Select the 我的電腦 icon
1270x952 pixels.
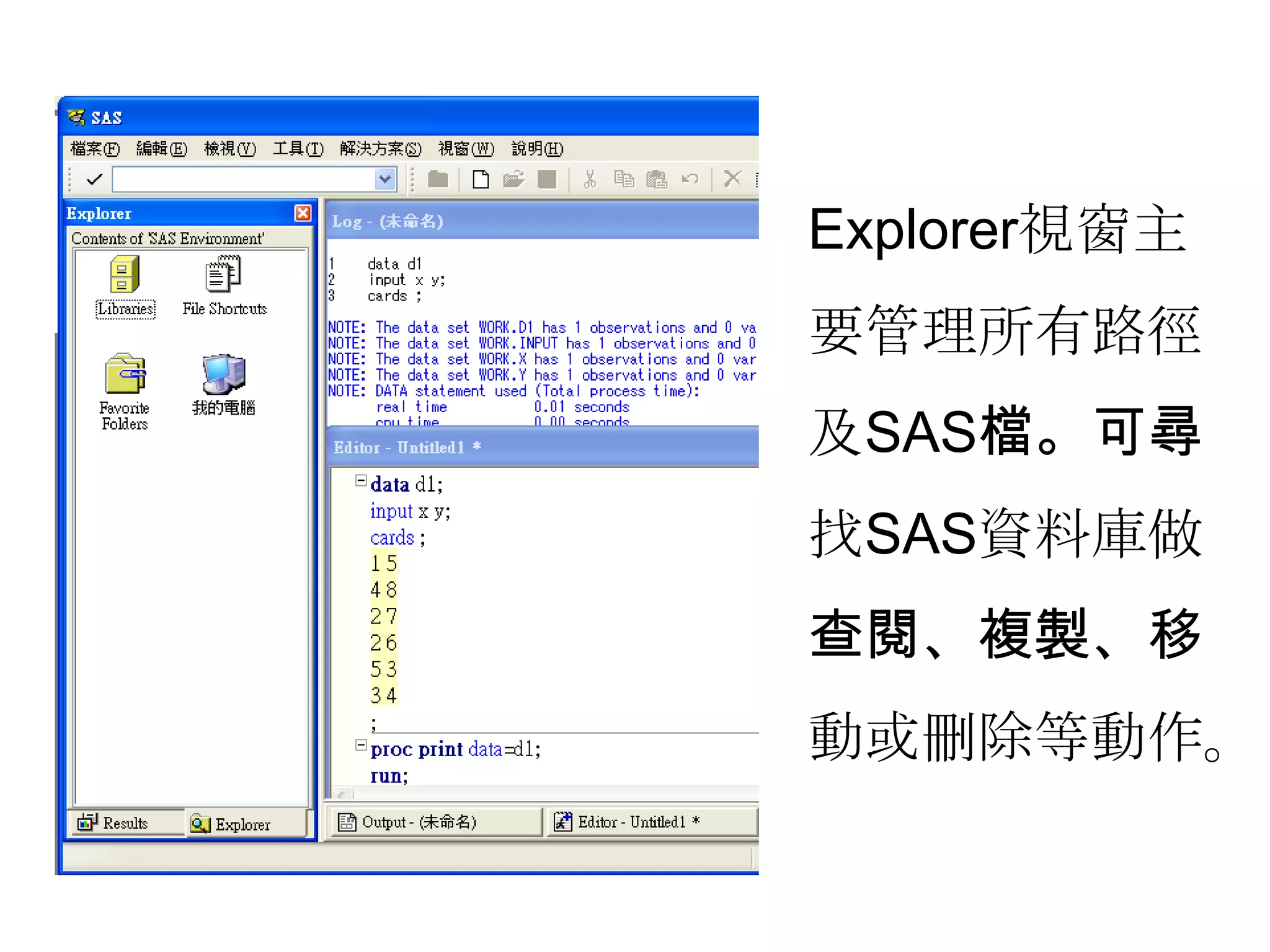pyautogui.click(x=224, y=384)
